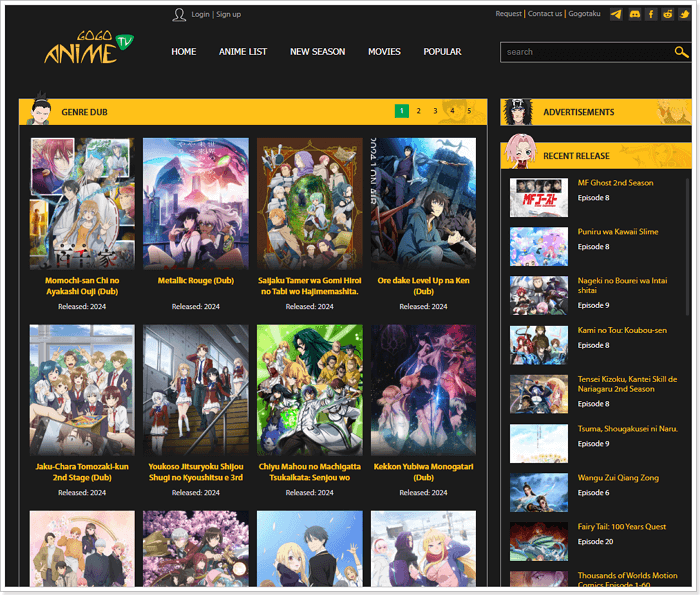The image size is (700, 595).
Task: Open the Gogotaku link
Action: pyautogui.click(x=584, y=14)
